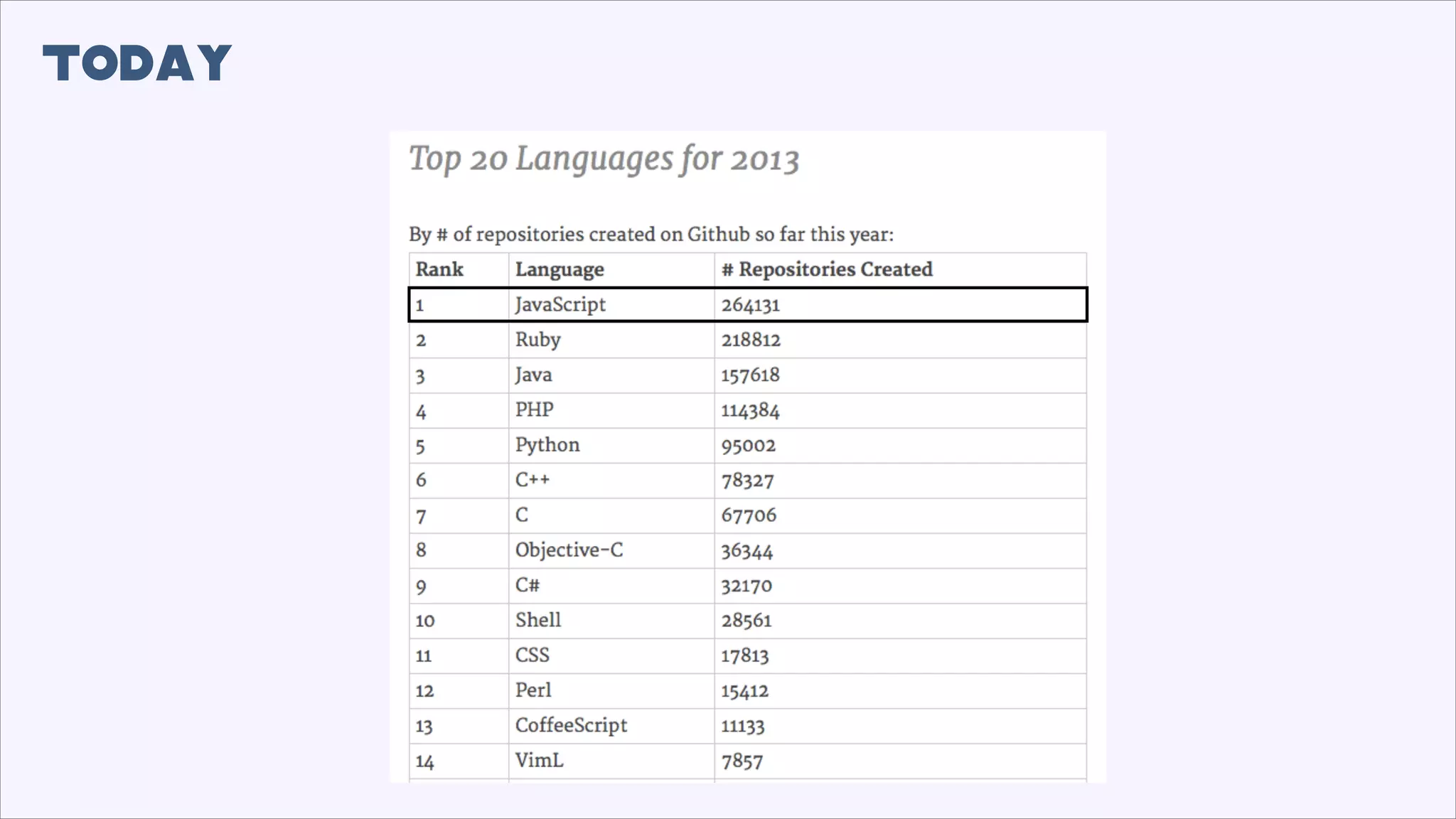Select the Objective-C cell
The image size is (1456, 819).
point(569,550)
